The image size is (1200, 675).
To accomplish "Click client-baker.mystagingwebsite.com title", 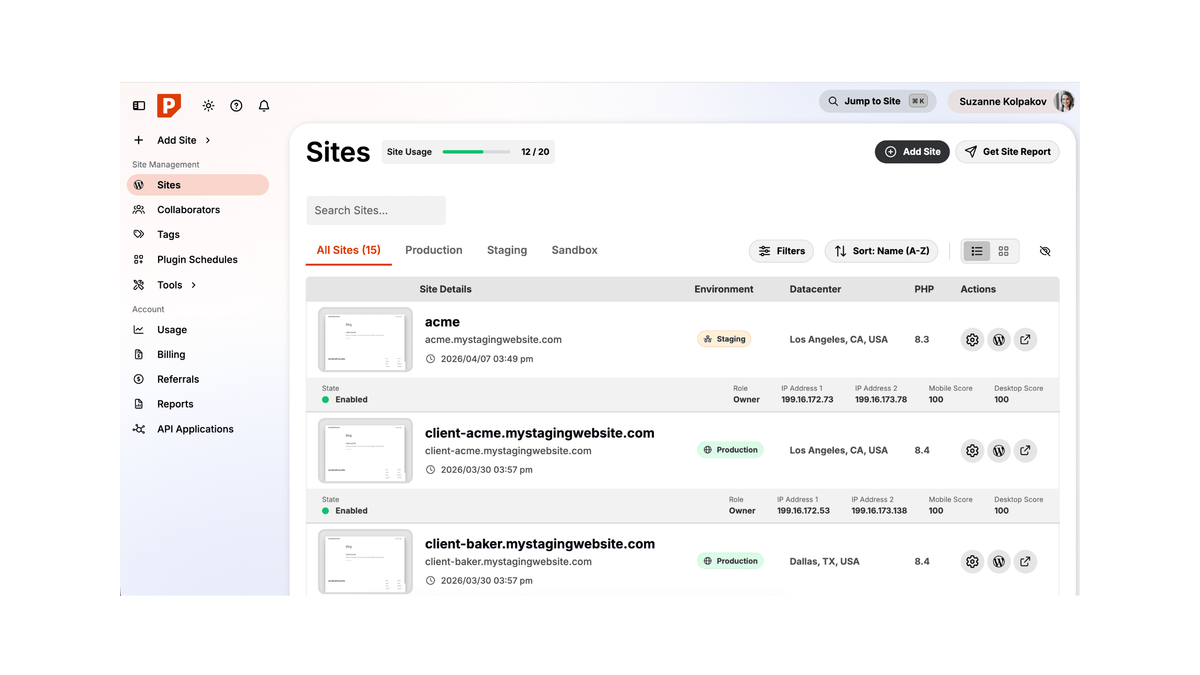I will (540, 544).
